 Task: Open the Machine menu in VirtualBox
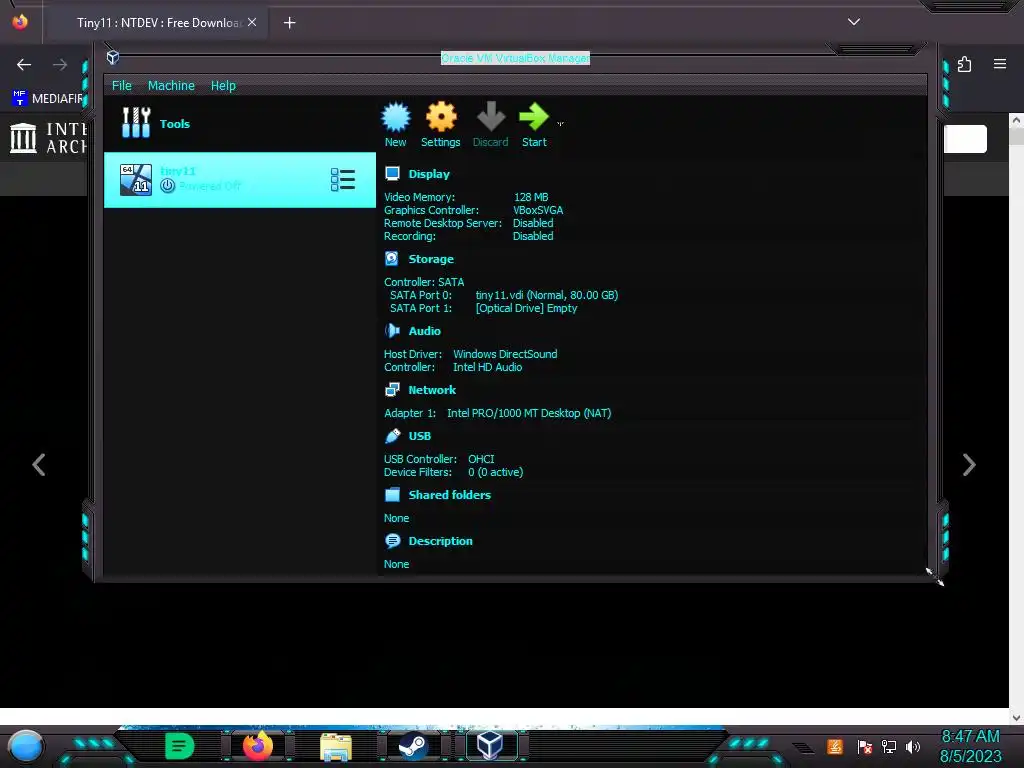(x=171, y=86)
